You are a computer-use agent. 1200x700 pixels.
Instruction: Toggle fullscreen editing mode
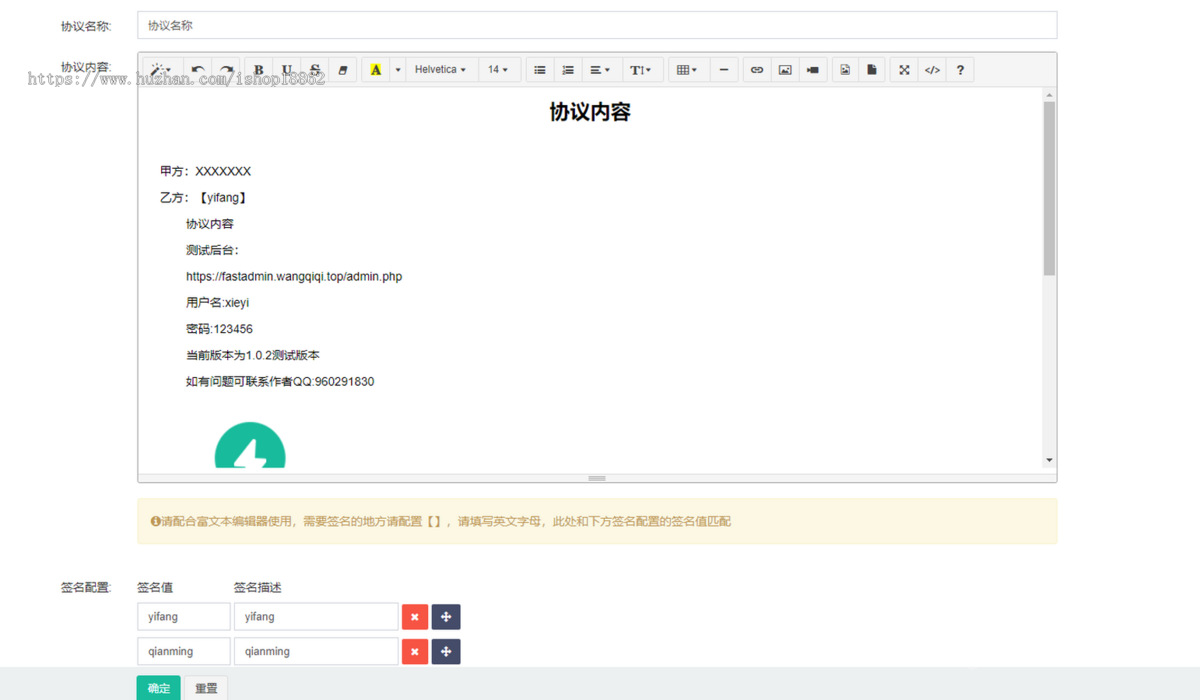click(x=903, y=69)
